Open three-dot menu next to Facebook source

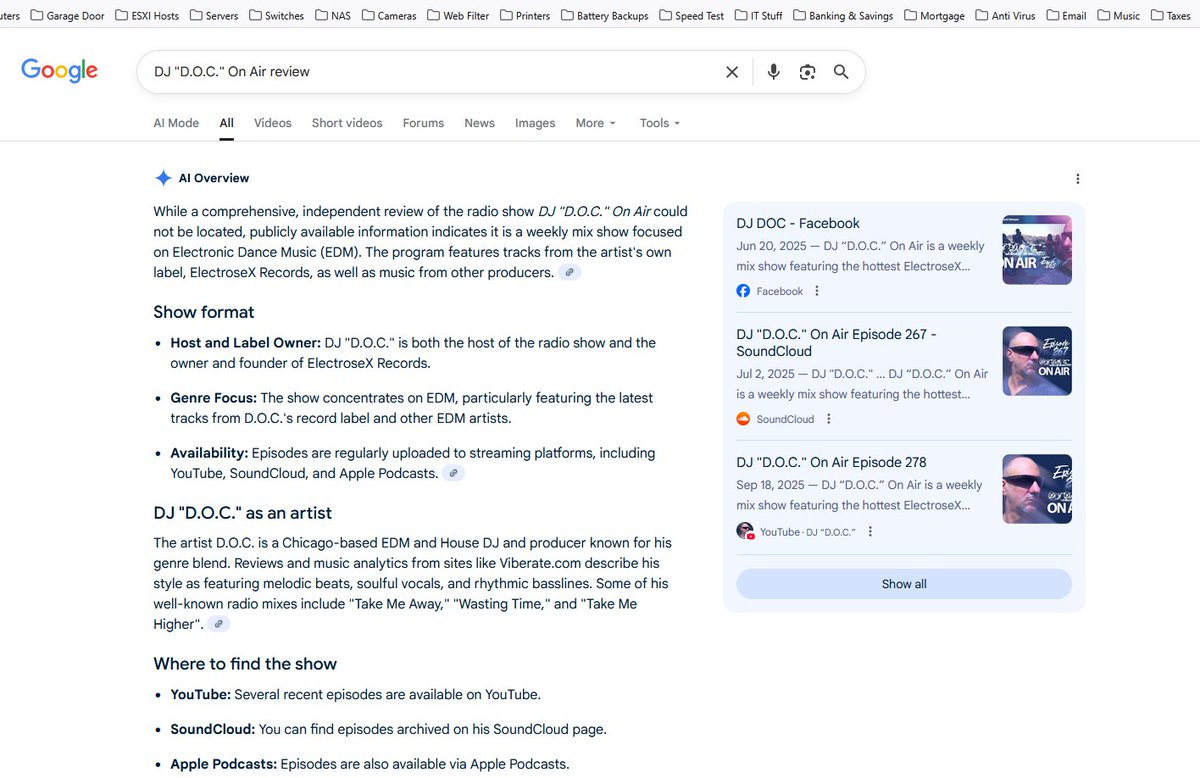coord(817,291)
